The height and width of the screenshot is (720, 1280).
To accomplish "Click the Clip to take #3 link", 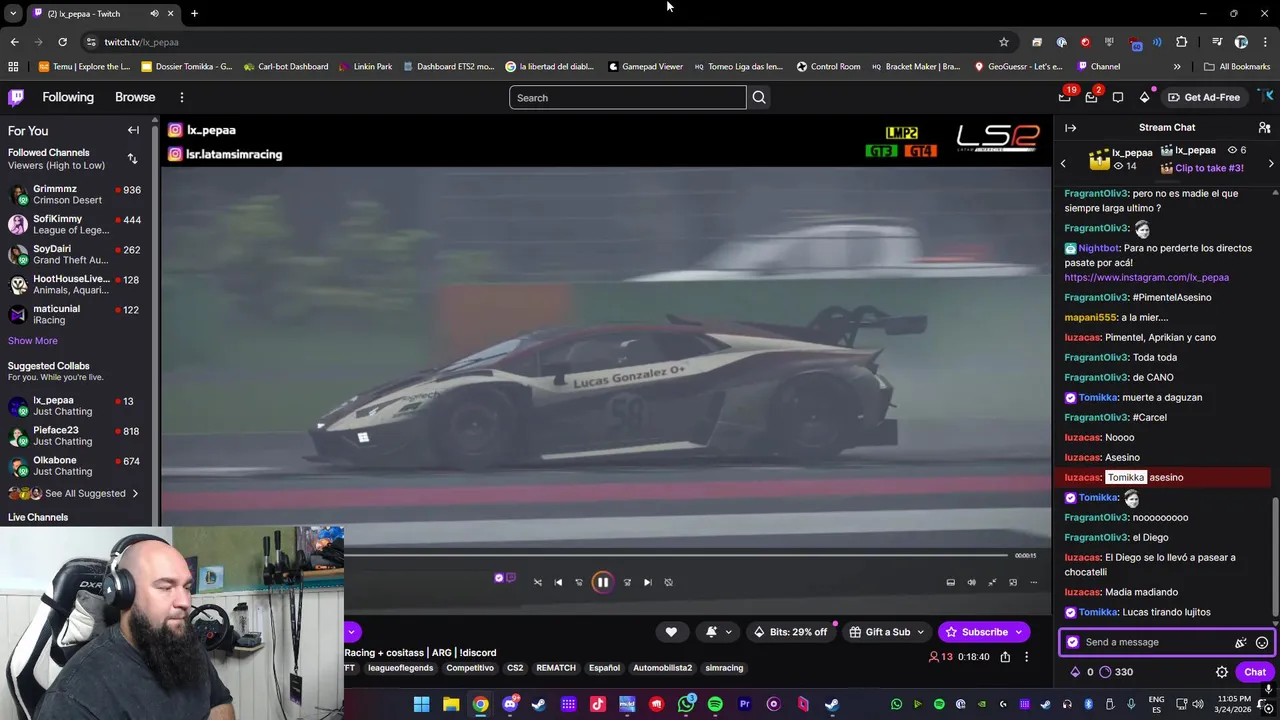I will (1209, 168).
